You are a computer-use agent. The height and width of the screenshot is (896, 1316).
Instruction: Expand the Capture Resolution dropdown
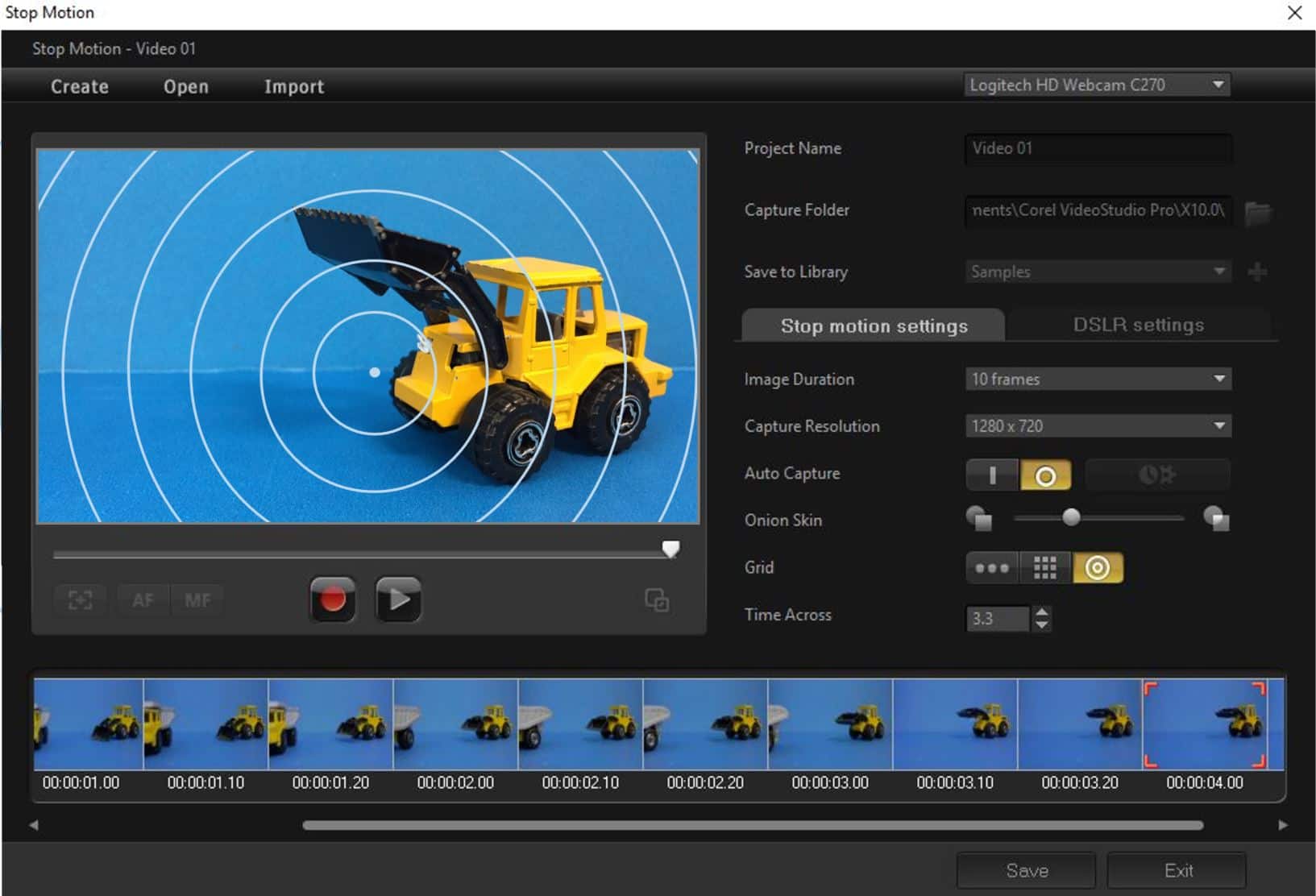pos(1098,426)
